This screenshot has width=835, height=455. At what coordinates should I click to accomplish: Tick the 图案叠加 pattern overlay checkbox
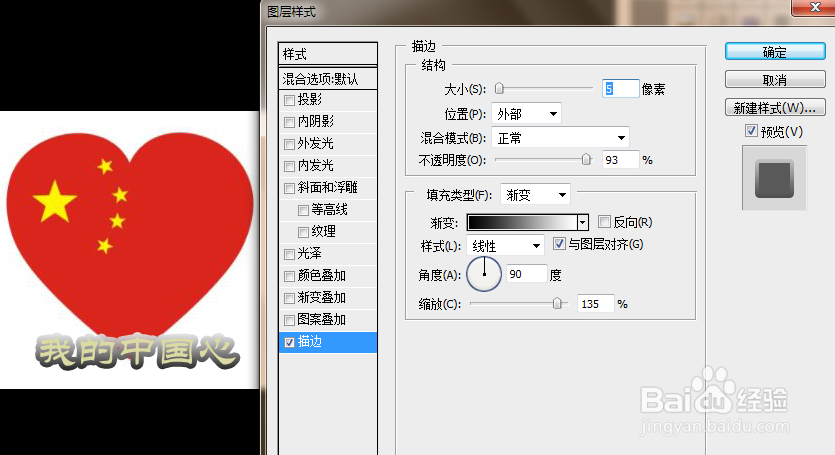point(289,320)
